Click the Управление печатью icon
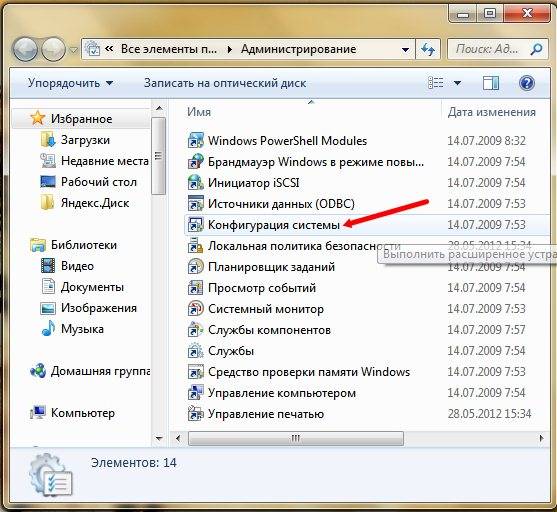This screenshot has width=557, height=512. 195,414
